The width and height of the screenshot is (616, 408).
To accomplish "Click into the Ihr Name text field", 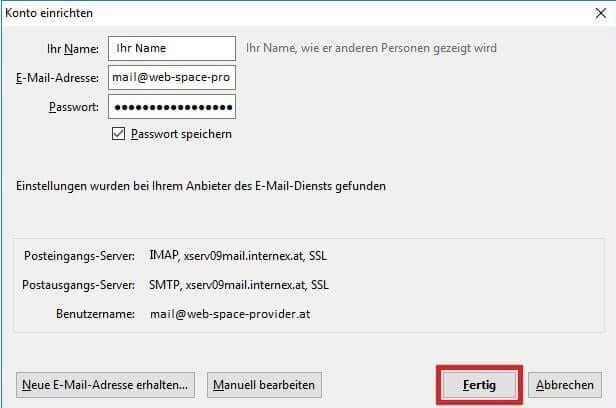I will (x=171, y=48).
